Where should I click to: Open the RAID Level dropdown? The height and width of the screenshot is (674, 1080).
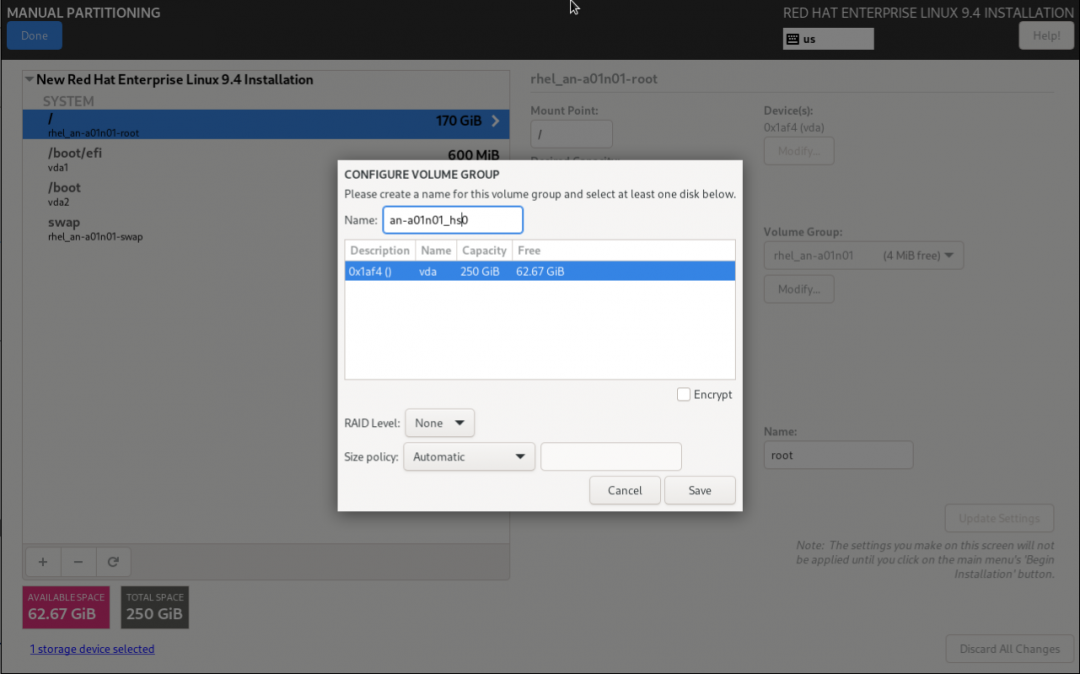tap(440, 423)
